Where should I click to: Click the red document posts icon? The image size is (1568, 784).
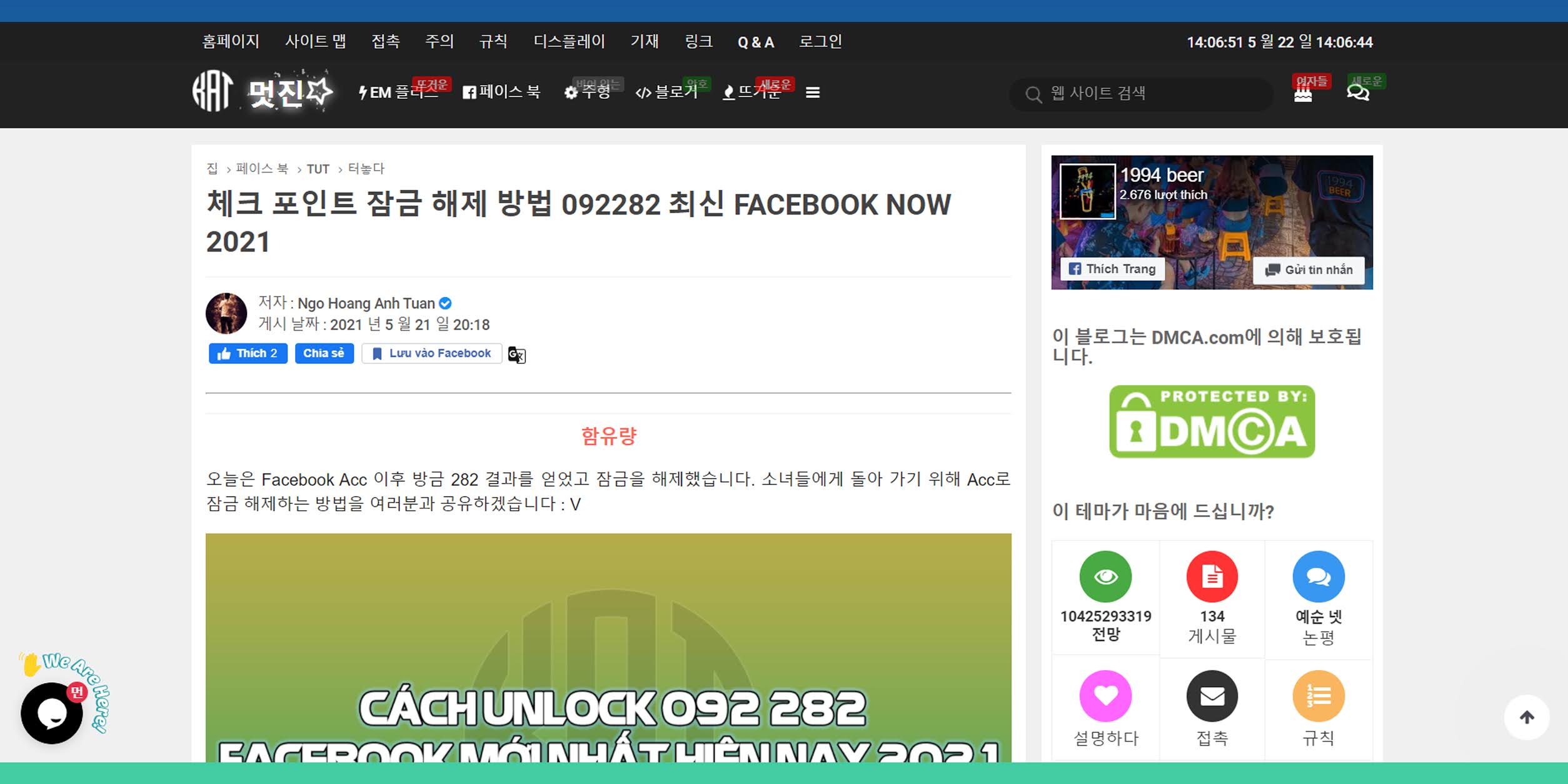click(x=1212, y=576)
